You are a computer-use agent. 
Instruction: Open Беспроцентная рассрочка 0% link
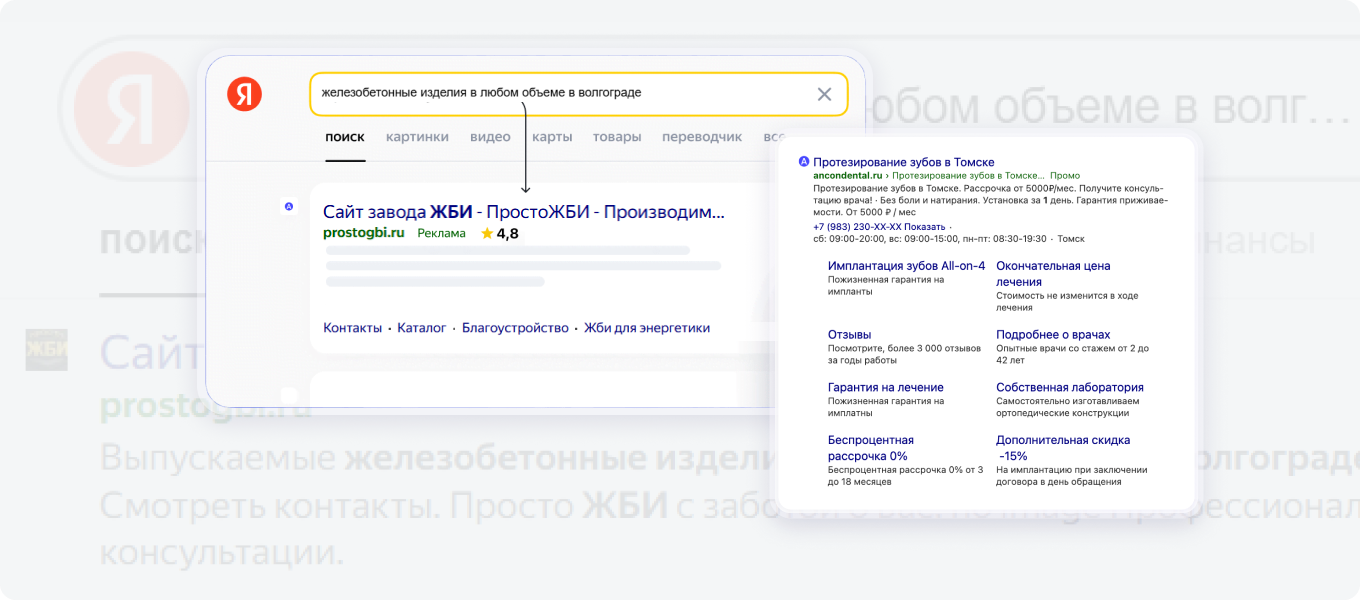pos(871,448)
